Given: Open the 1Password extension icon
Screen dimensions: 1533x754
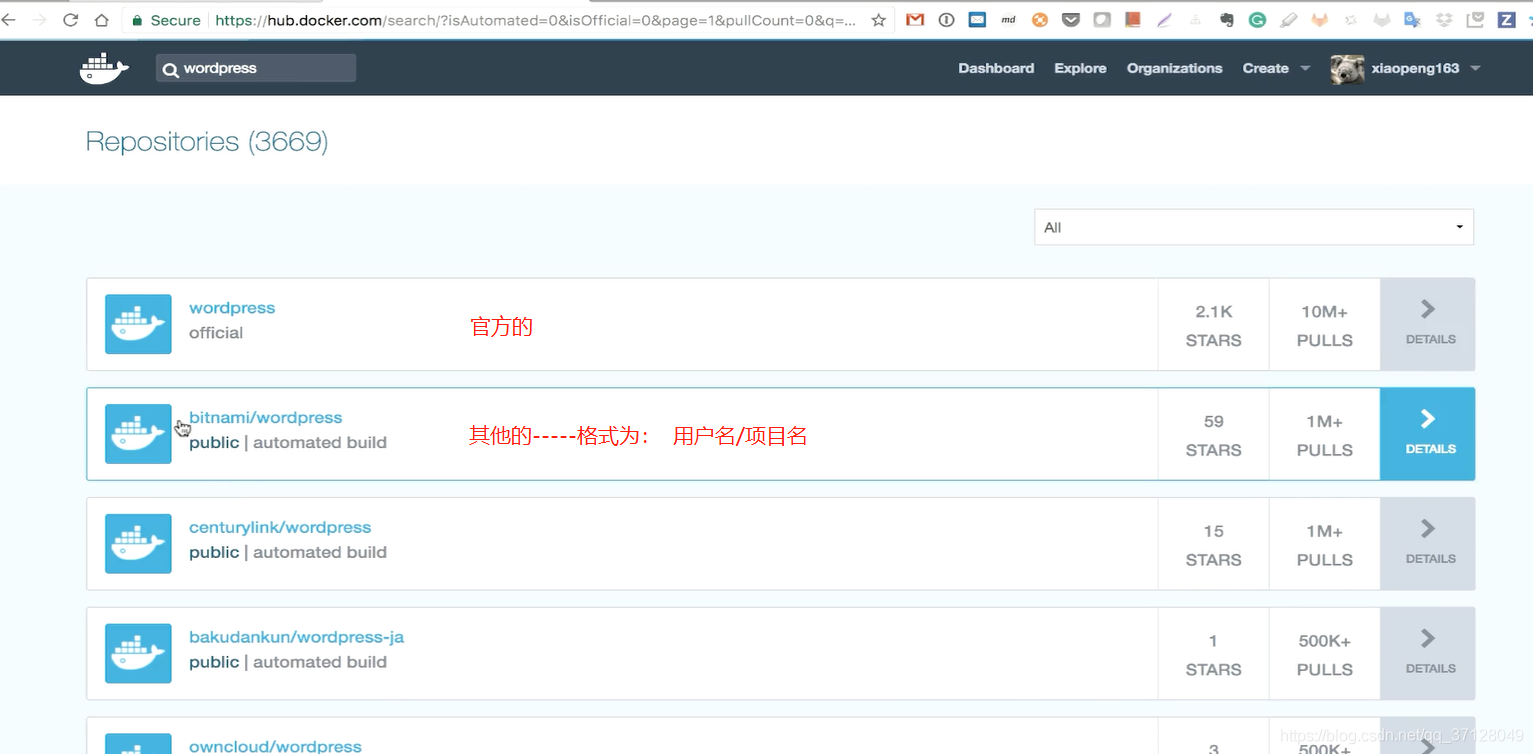Looking at the screenshot, I should click(x=946, y=20).
